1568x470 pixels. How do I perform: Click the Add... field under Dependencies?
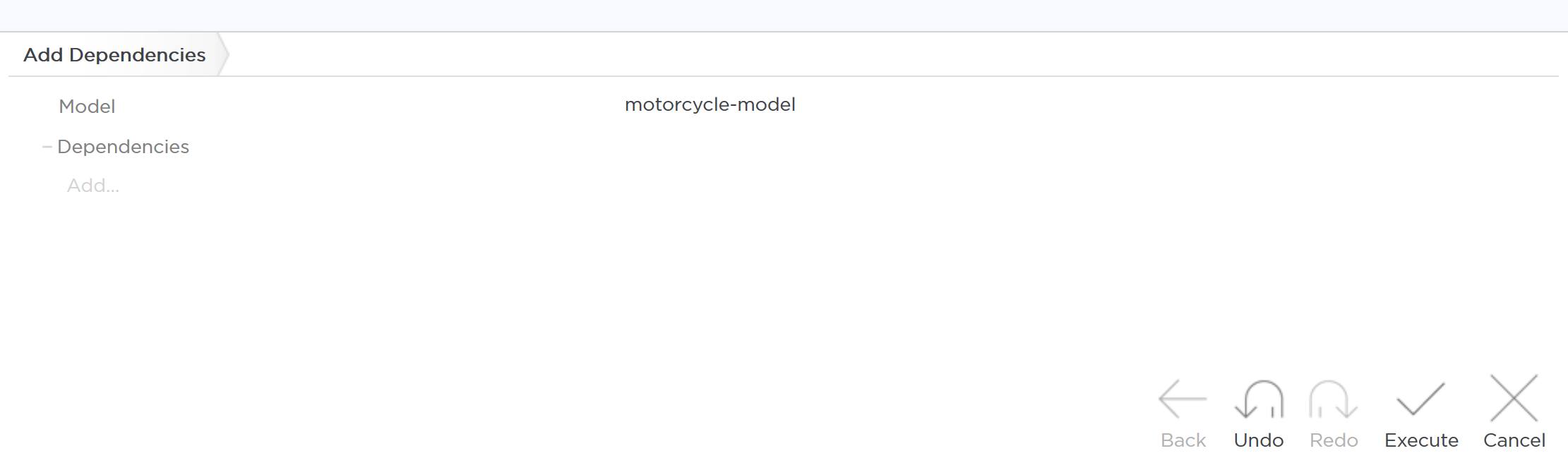93,186
